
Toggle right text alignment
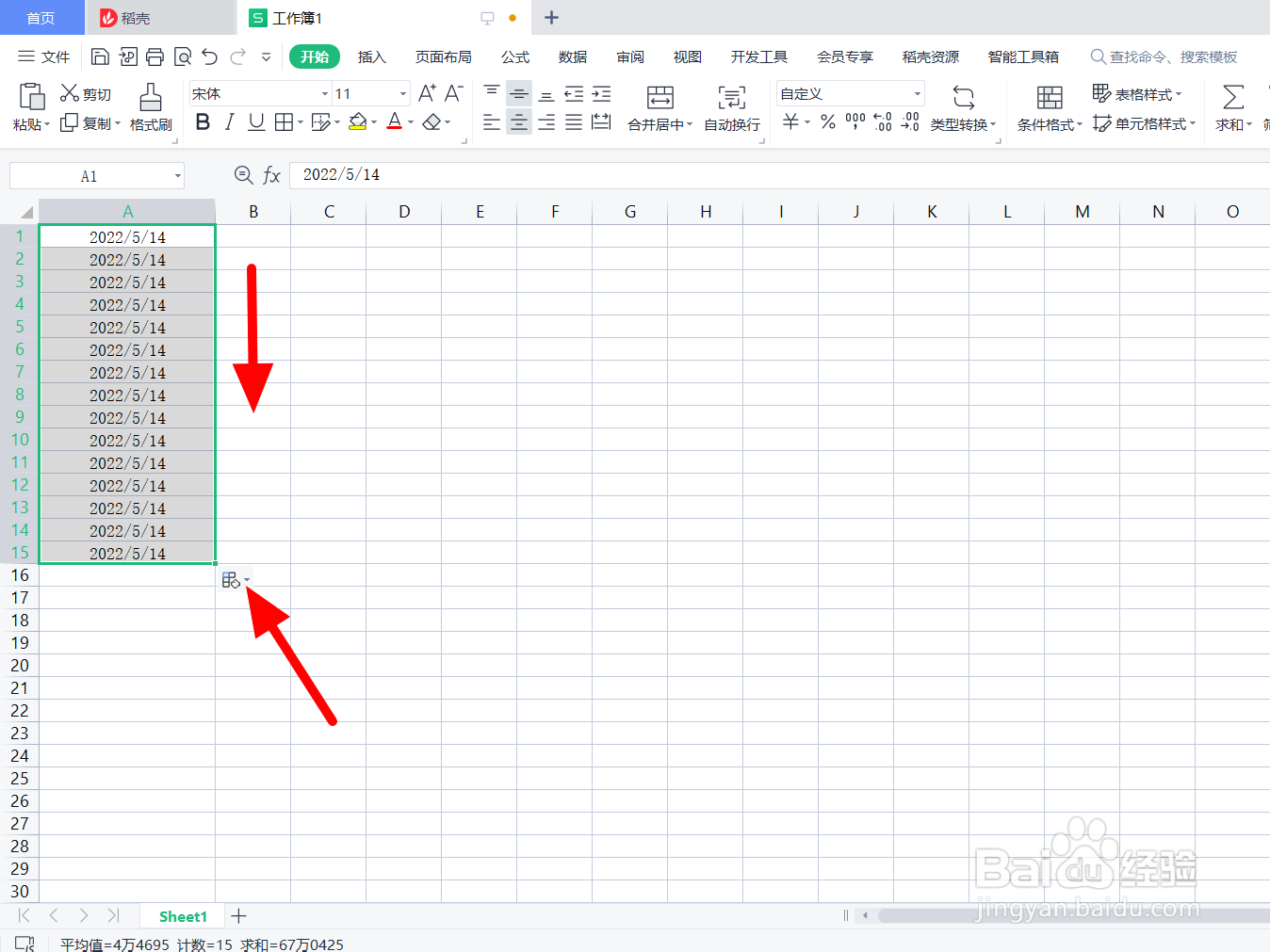pyautogui.click(x=546, y=122)
